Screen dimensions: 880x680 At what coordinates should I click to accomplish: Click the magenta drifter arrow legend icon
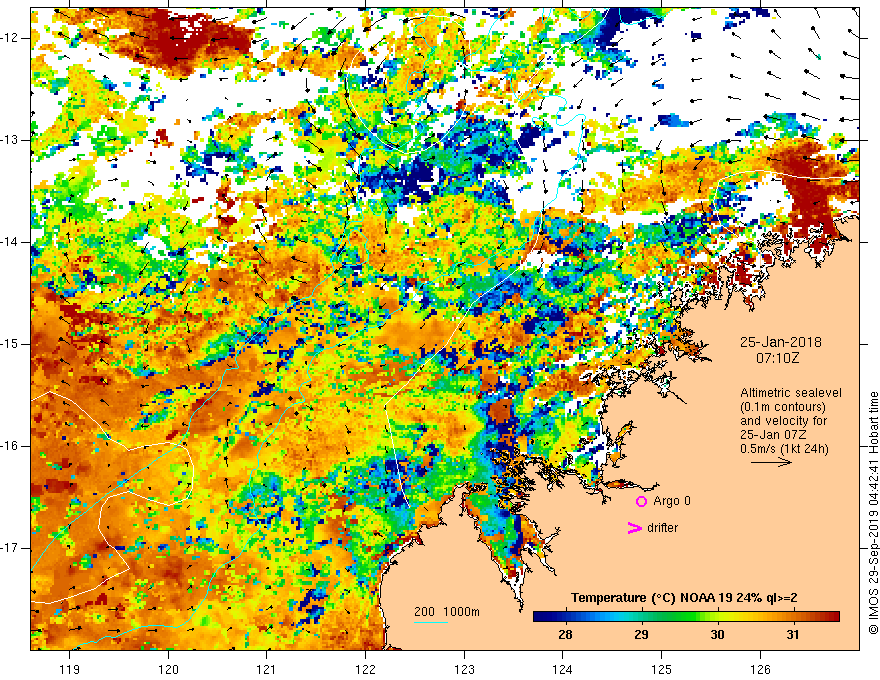pos(634,527)
